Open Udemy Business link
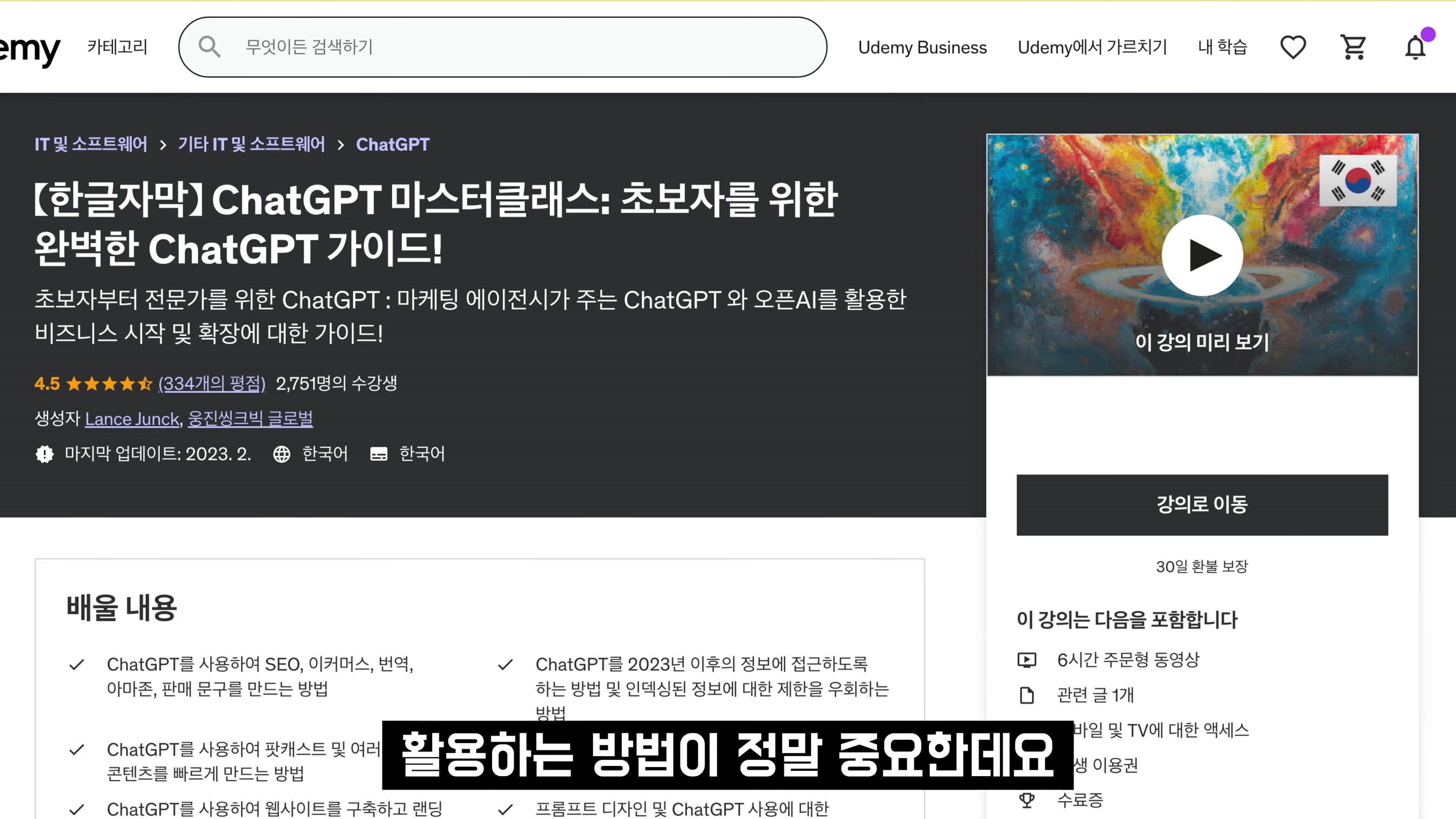This screenshot has width=1456, height=819. [922, 48]
